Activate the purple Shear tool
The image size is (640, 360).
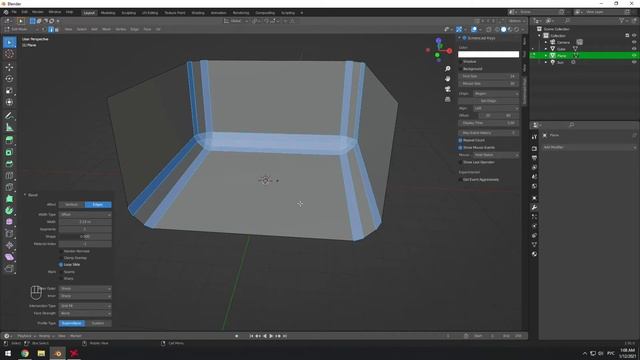pyautogui.click(x=9, y=257)
